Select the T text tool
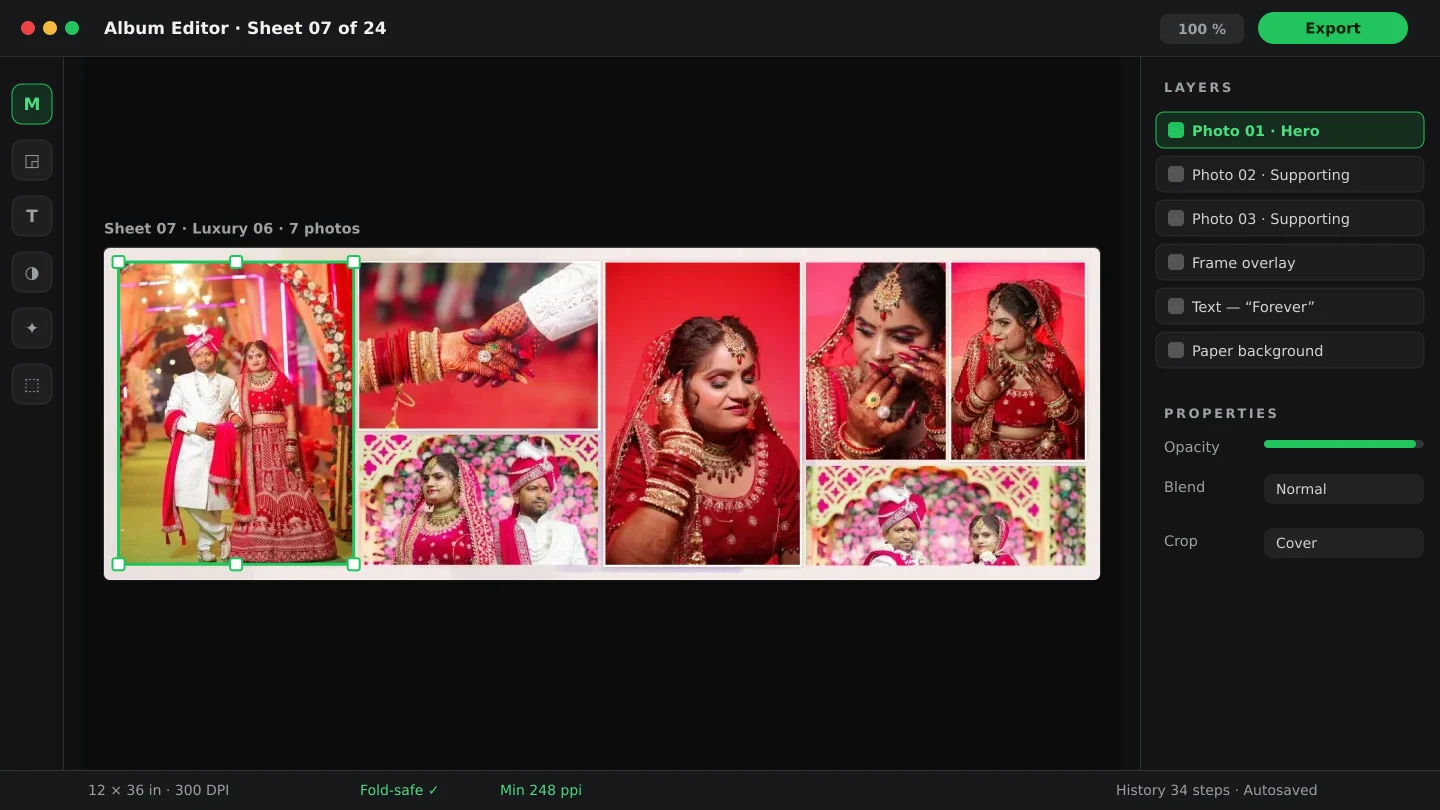1440x810 pixels. pos(32,216)
